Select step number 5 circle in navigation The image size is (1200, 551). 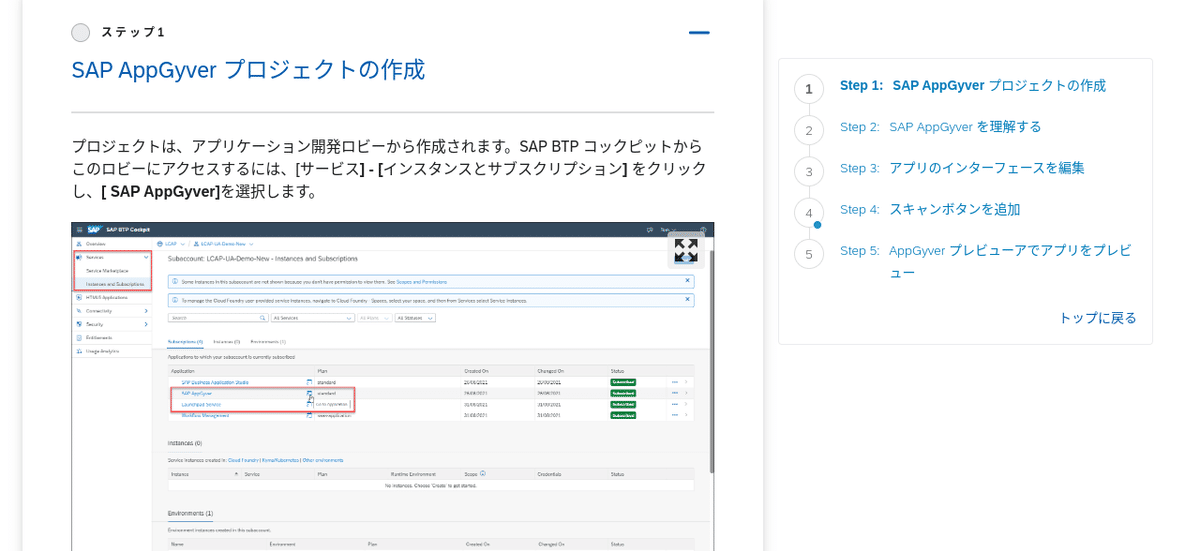tap(809, 254)
